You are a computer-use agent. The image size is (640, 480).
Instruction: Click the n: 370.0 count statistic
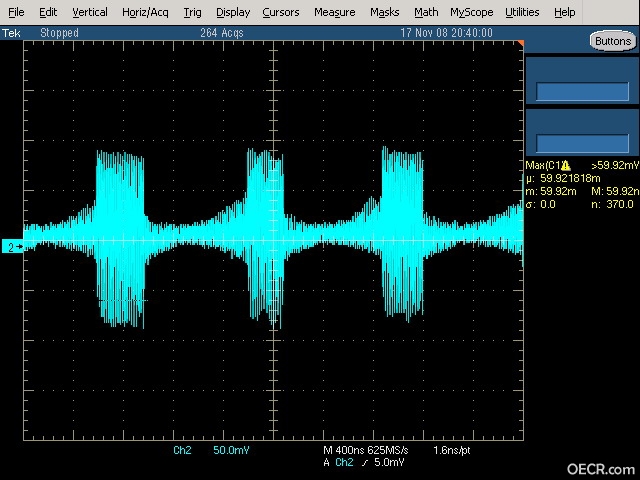(612, 204)
